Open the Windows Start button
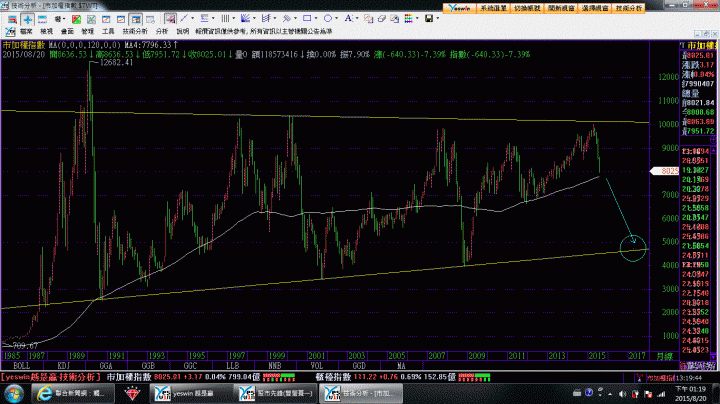The image size is (720, 404). (13, 394)
